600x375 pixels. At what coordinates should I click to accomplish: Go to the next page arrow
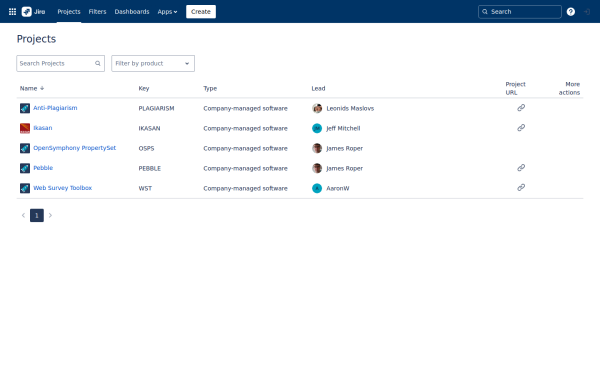click(x=50, y=215)
